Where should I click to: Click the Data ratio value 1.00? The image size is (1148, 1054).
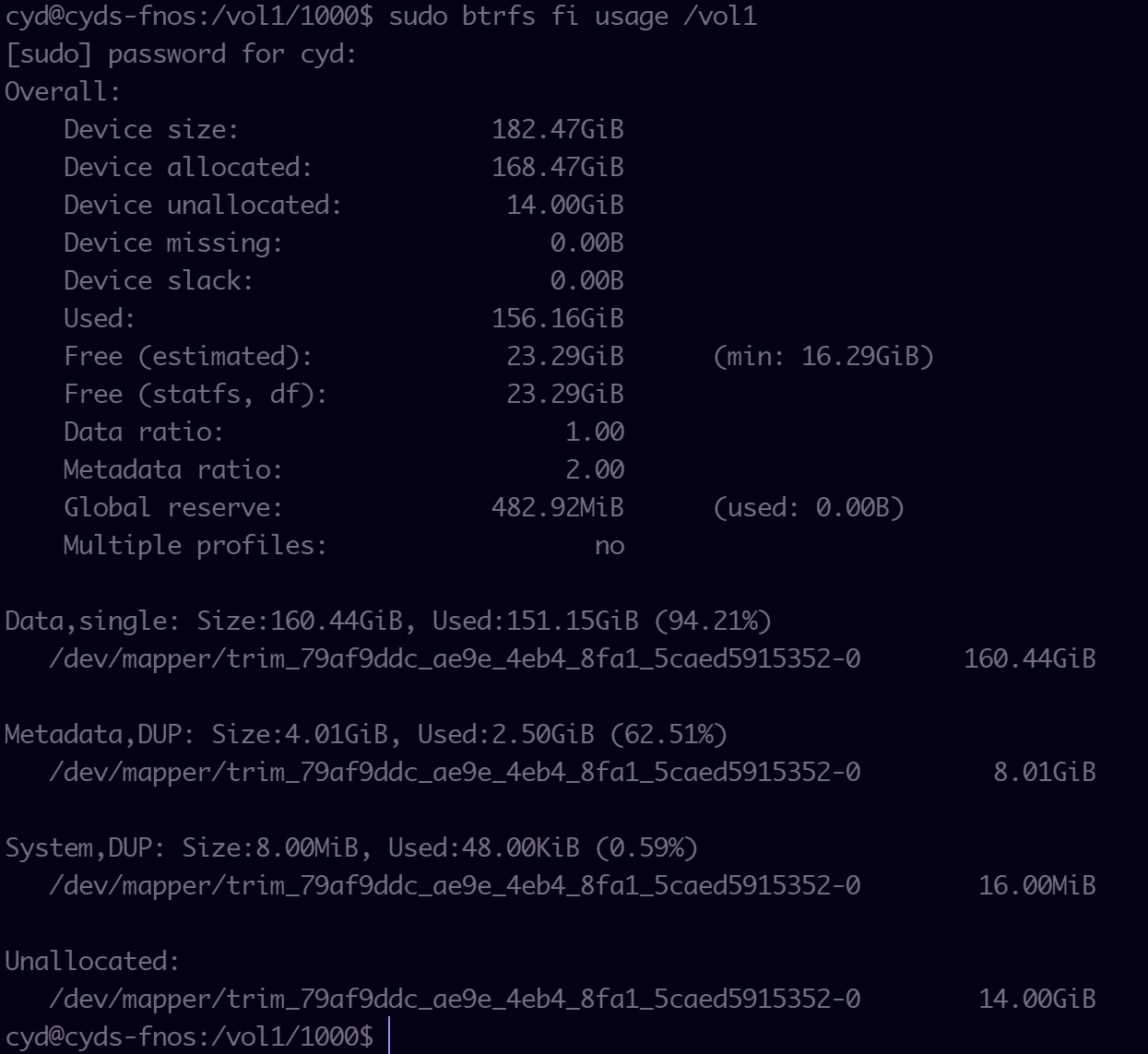tap(595, 432)
